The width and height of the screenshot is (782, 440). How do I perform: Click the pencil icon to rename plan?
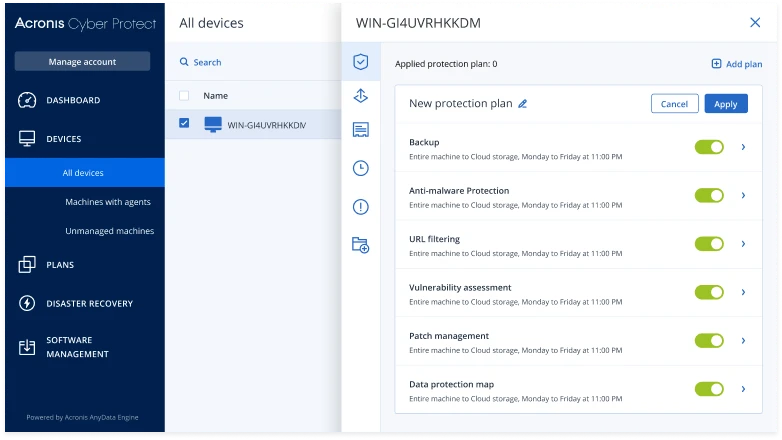tap(522, 104)
